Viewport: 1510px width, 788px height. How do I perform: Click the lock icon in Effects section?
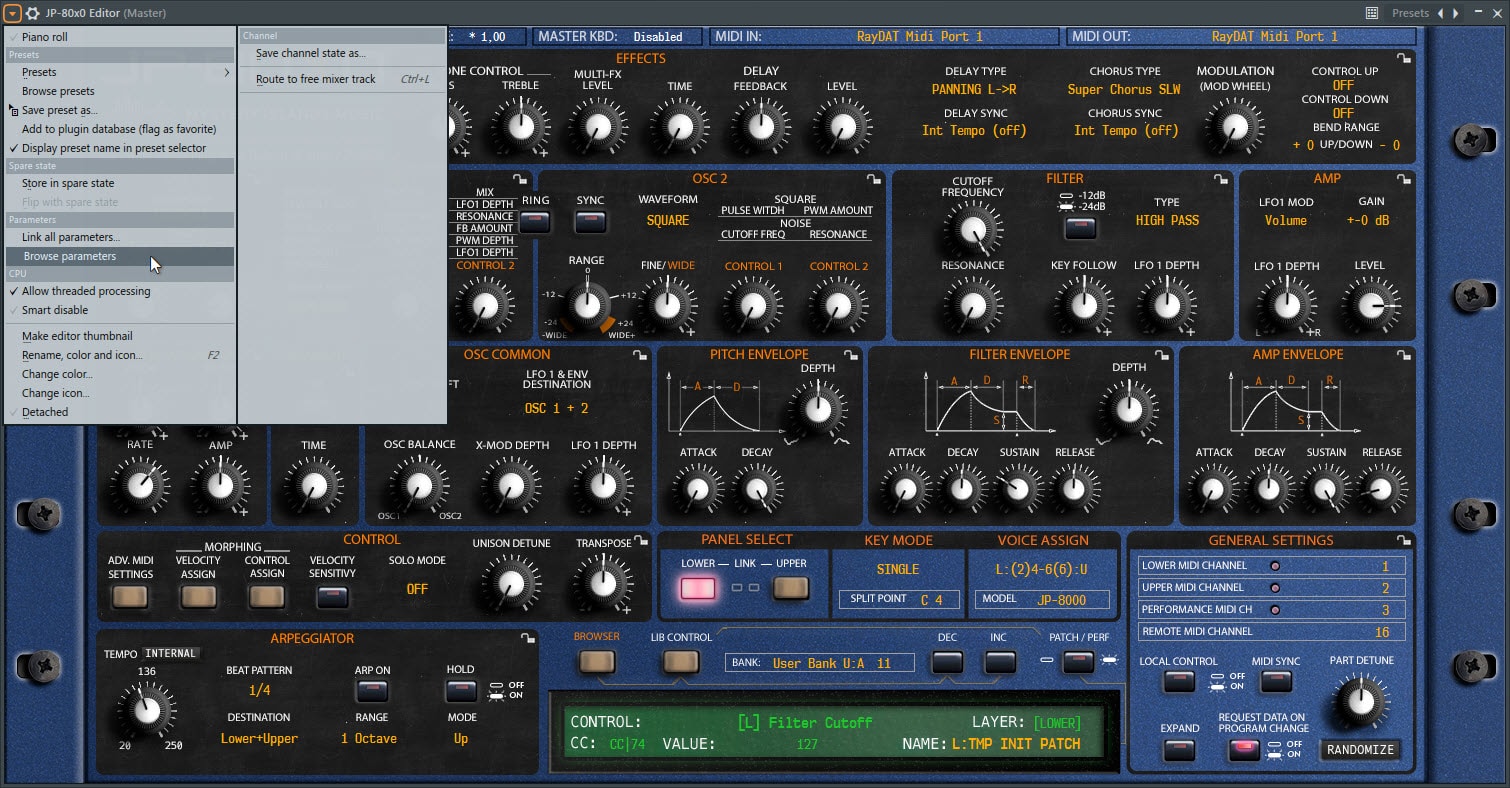click(x=1404, y=59)
